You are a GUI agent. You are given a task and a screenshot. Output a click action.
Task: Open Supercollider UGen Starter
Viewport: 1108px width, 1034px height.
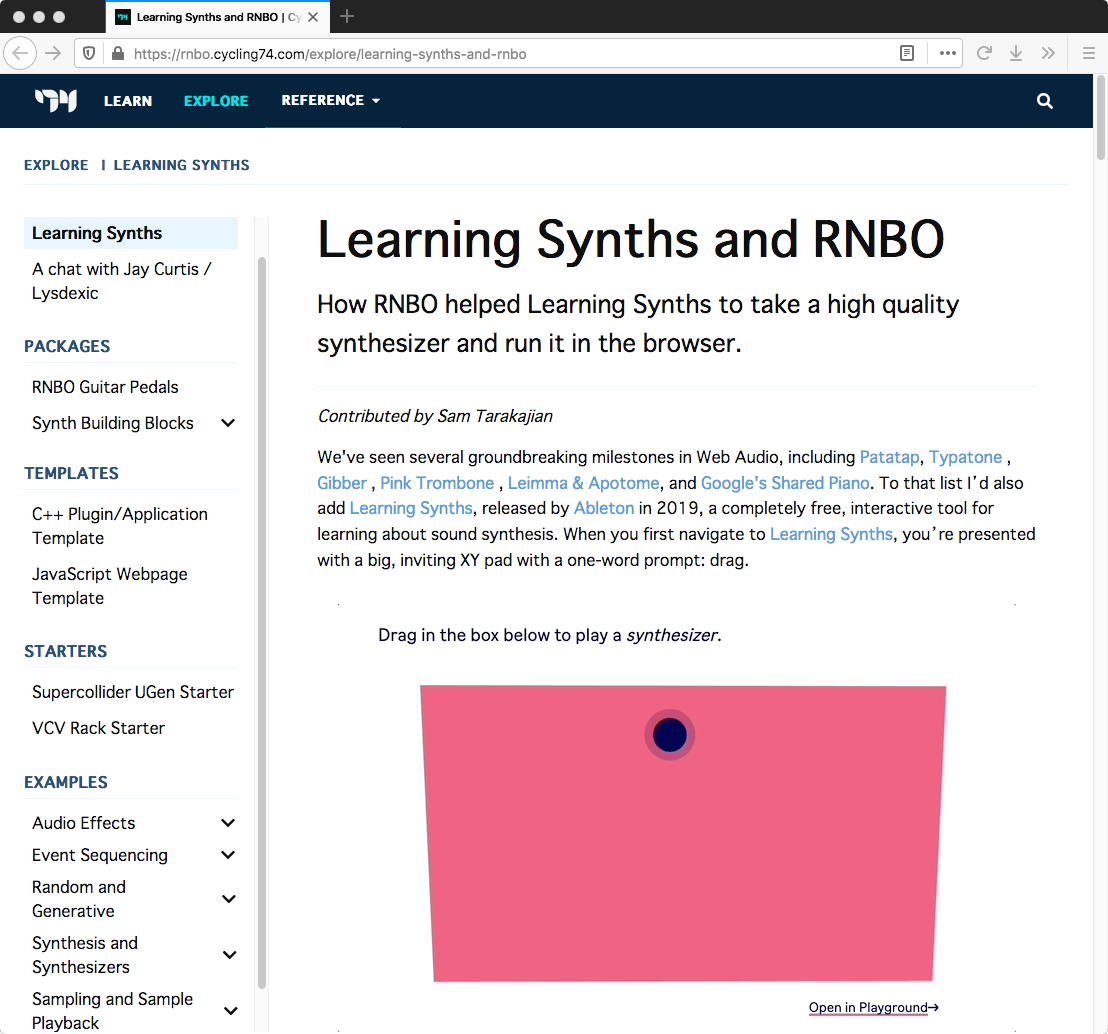point(133,692)
